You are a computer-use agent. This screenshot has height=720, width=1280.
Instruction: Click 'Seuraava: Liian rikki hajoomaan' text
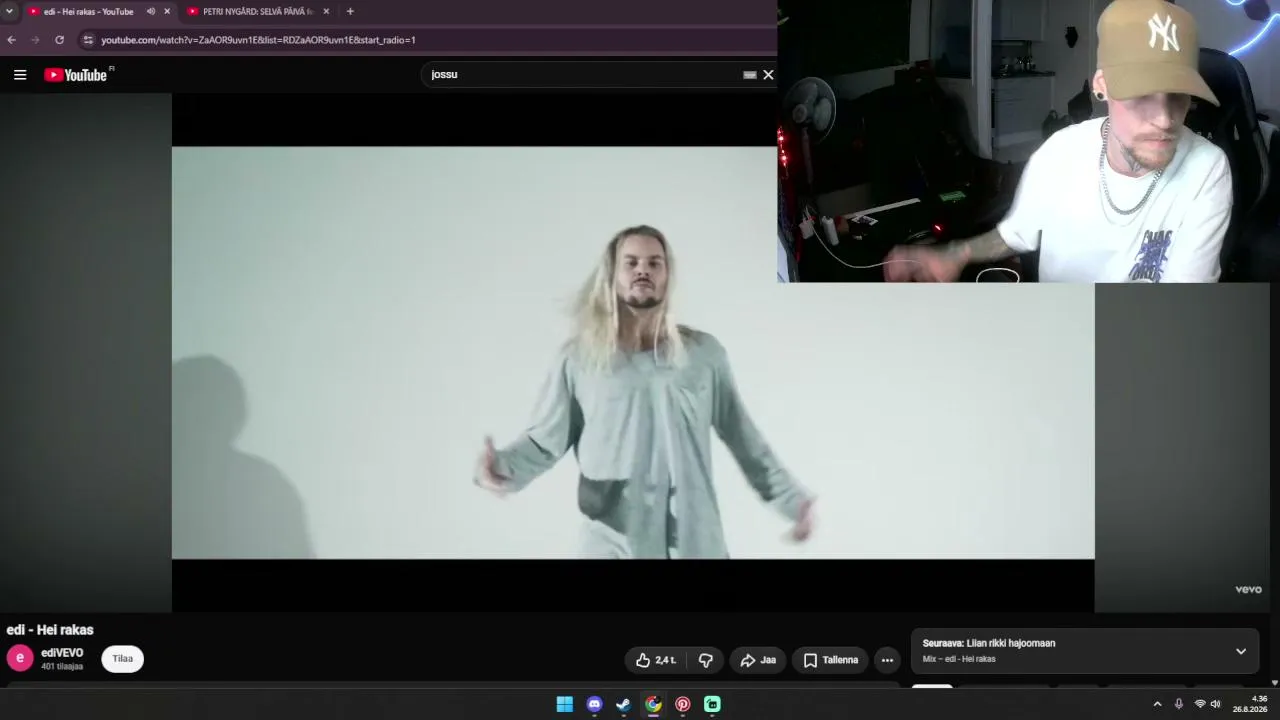click(989, 643)
